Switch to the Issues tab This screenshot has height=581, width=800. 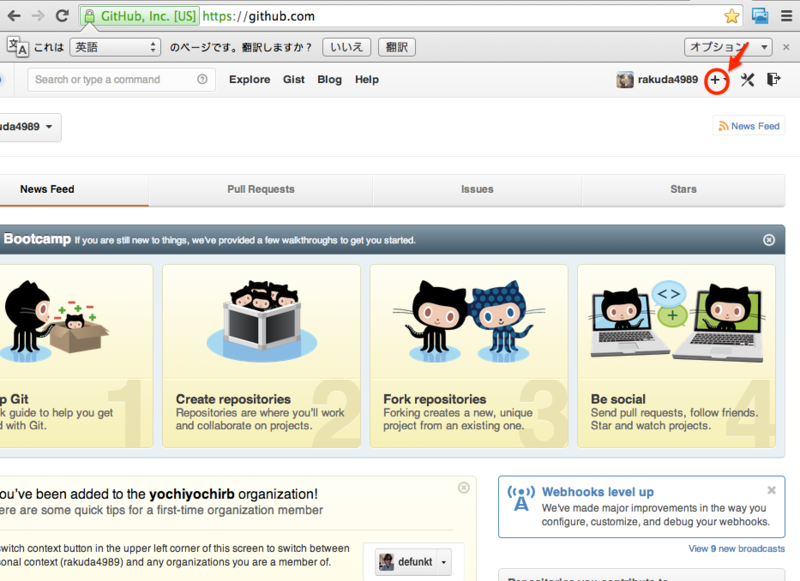(477, 189)
